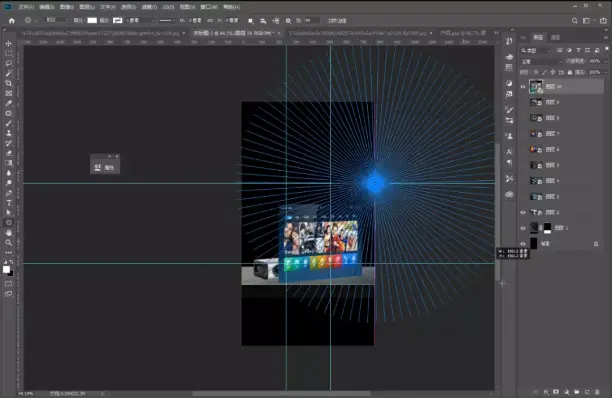612x398 pixels.
Task: Show layer 图层 9 via visibility box
Action: (x=523, y=102)
